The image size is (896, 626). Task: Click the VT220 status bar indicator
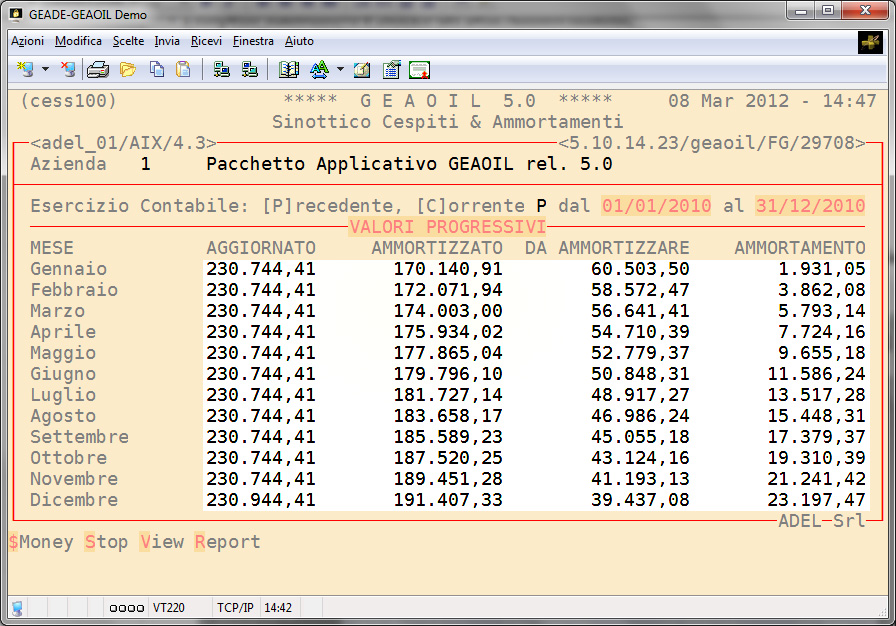(x=166, y=607)
